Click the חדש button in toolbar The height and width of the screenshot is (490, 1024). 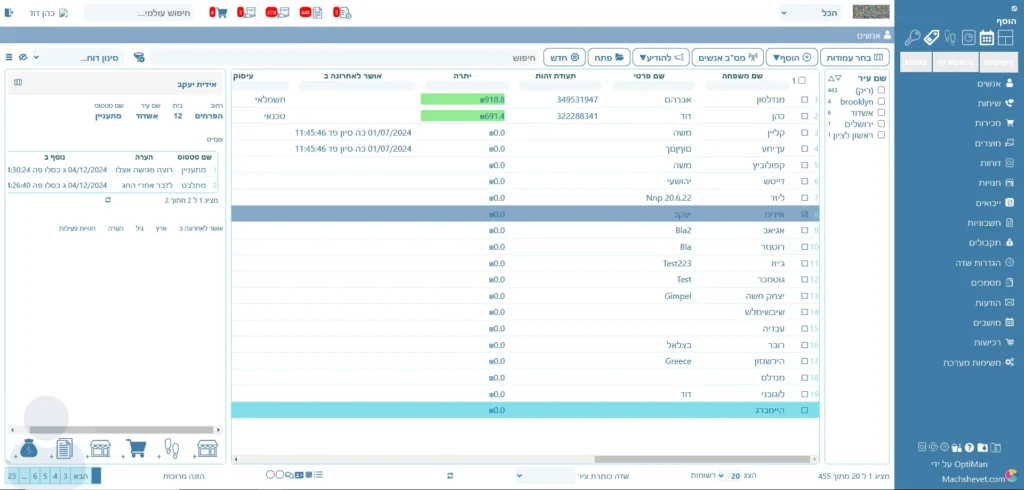(x=565, y=57)
